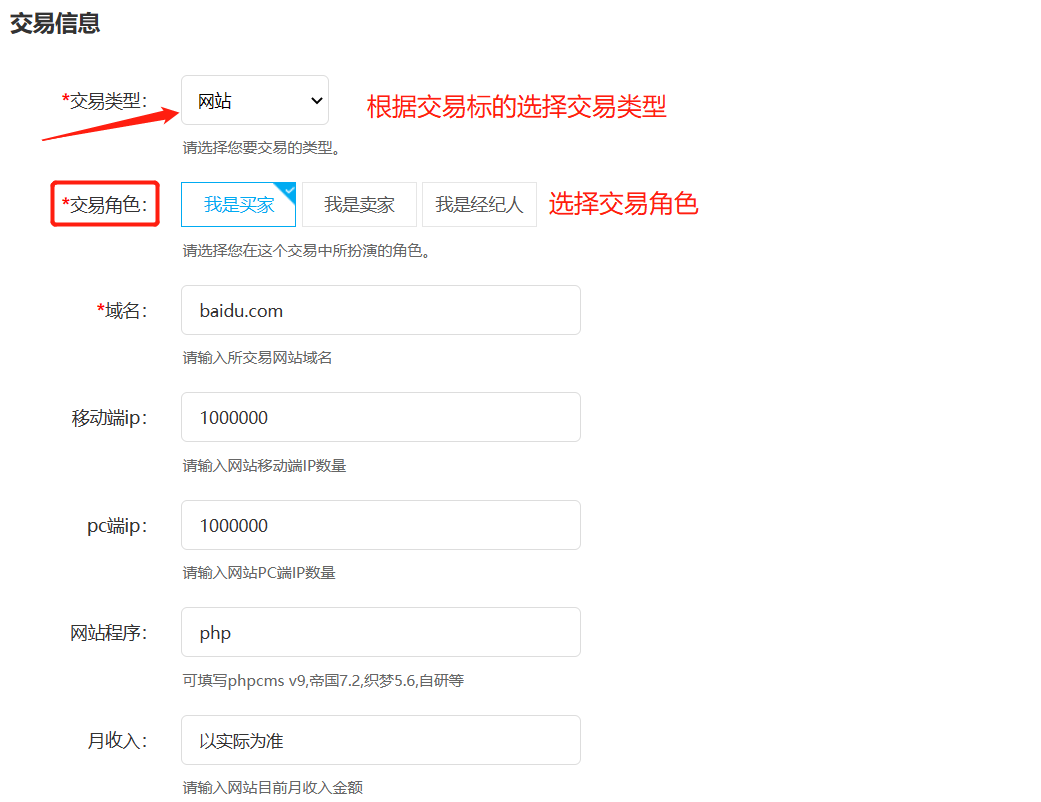Click the red arrow pointing at the dropdown
The width and height of the screenshot is (1041, 802).
[110, 121]
